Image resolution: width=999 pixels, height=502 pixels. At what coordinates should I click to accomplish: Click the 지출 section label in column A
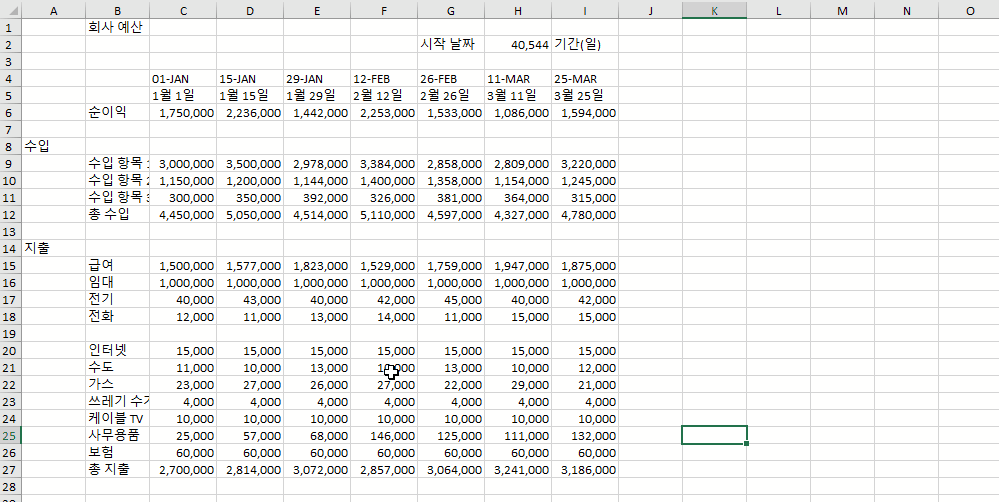tap(54, 248)
